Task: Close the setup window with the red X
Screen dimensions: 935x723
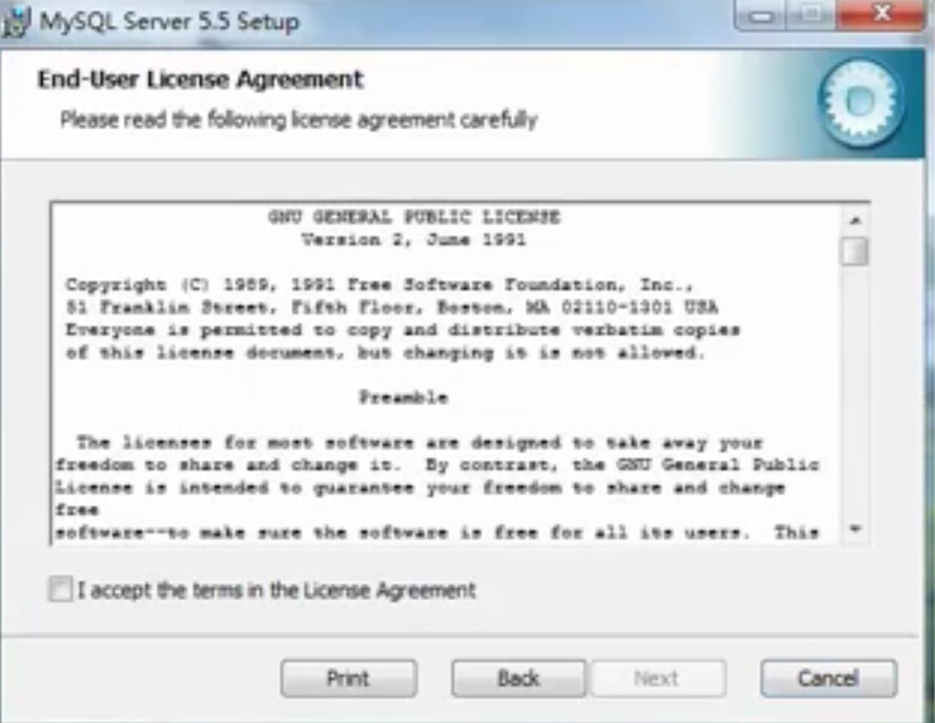Action: click(x=880, y=16)
